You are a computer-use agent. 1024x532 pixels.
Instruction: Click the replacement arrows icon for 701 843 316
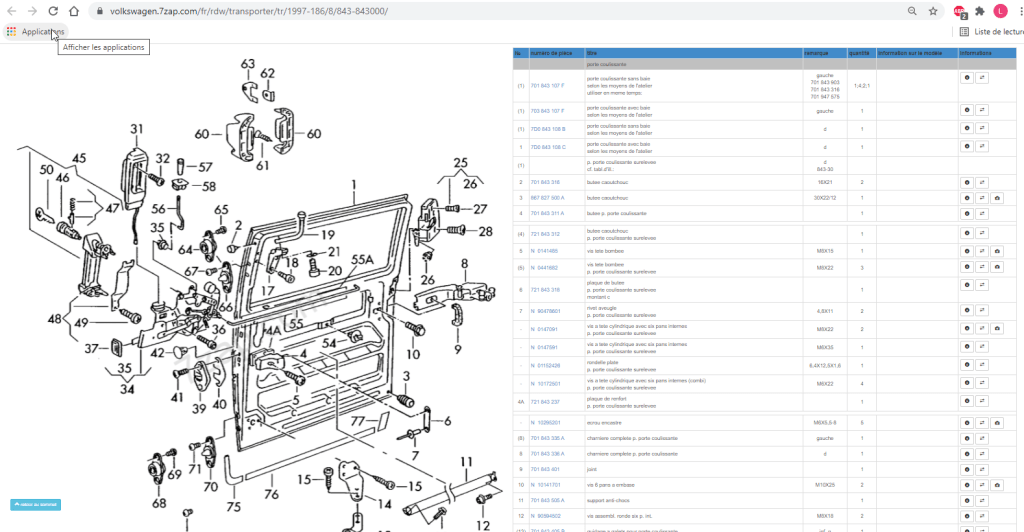tap(982, 183)
